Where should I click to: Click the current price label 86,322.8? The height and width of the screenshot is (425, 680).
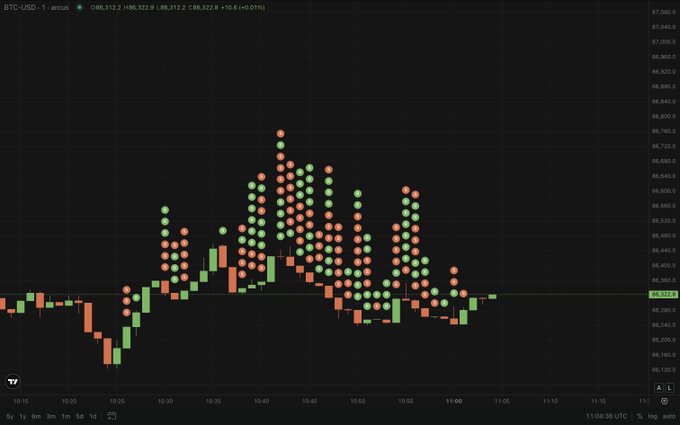coord(663,294)
